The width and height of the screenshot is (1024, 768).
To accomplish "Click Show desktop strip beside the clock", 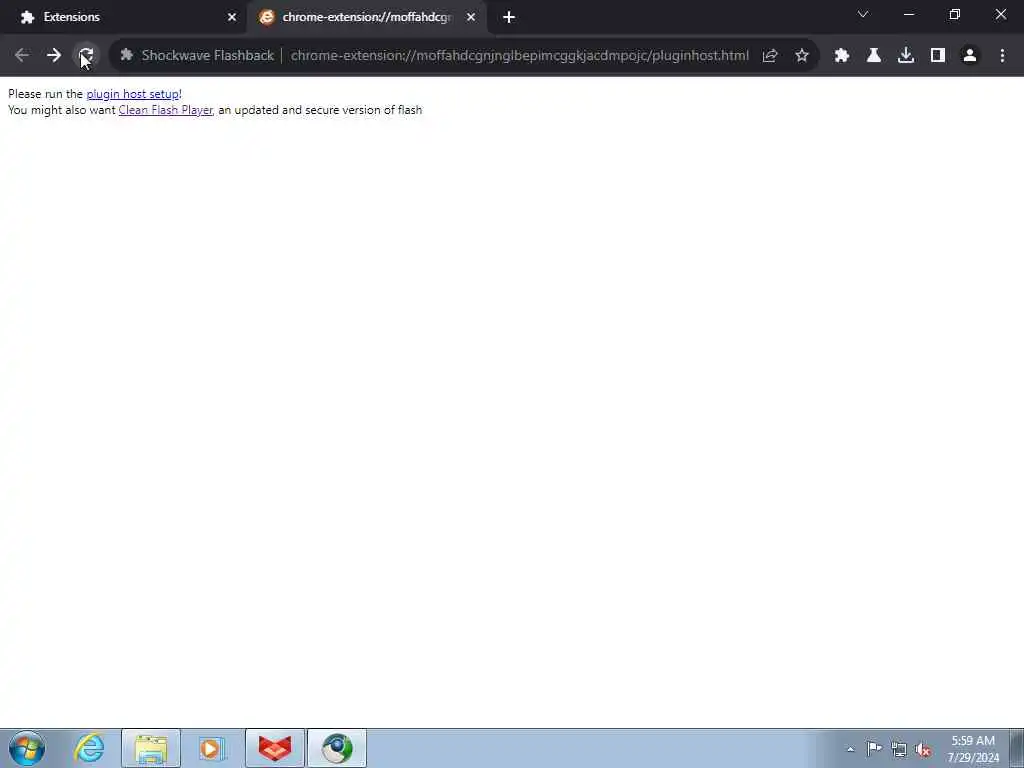I will [x=1017, y=749].
